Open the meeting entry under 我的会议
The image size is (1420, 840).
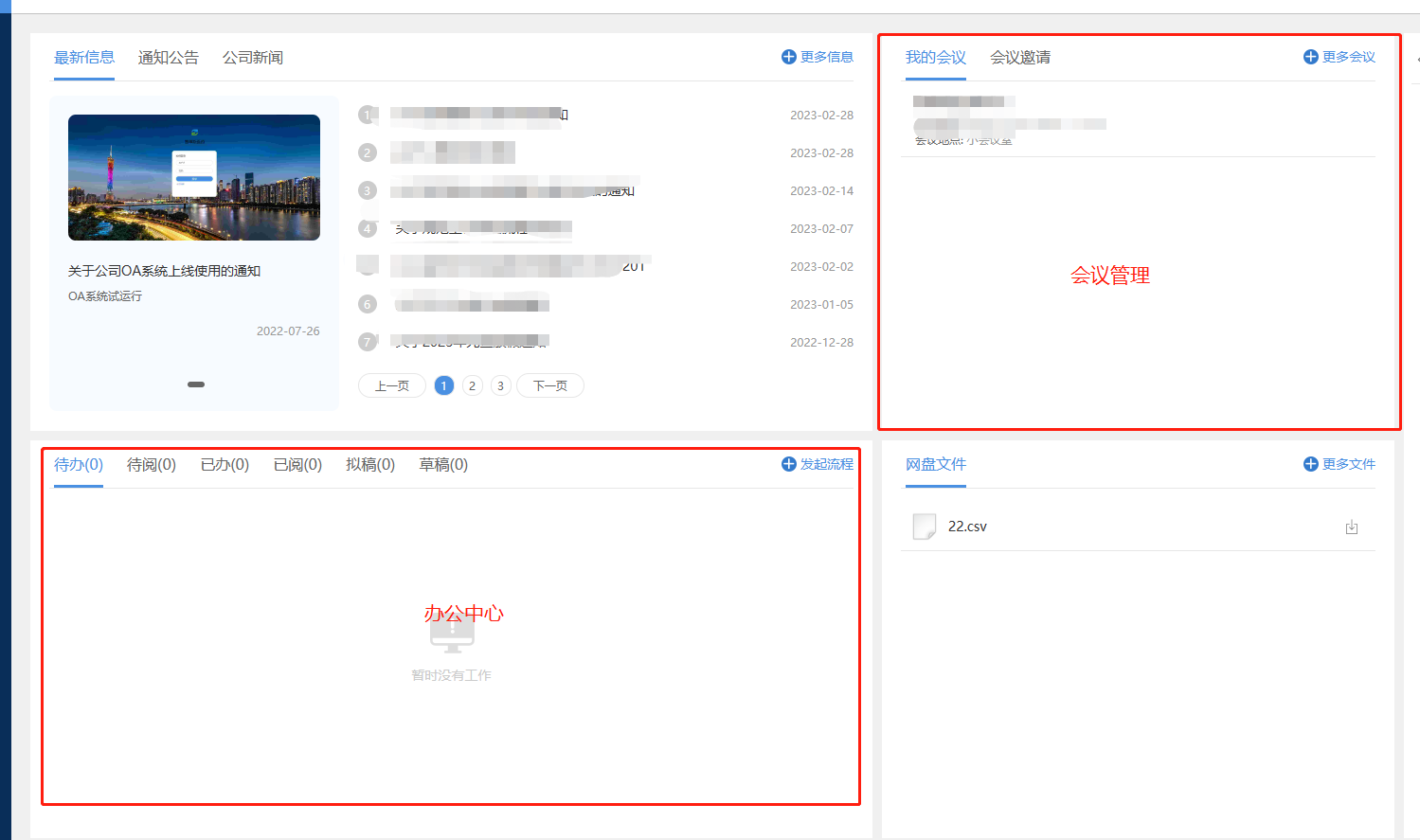1138,120
